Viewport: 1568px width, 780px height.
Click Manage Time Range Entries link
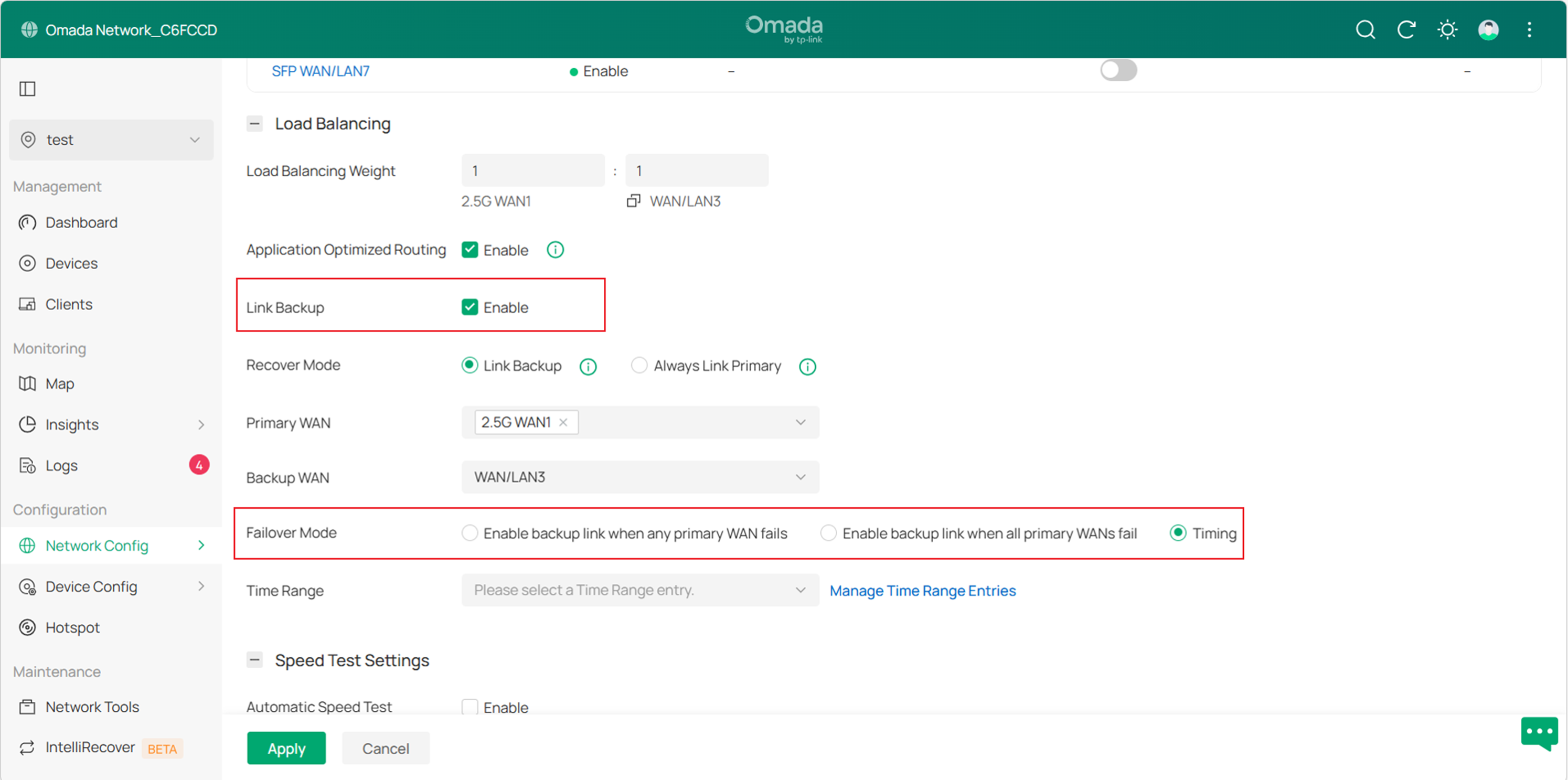click(922, 590)
